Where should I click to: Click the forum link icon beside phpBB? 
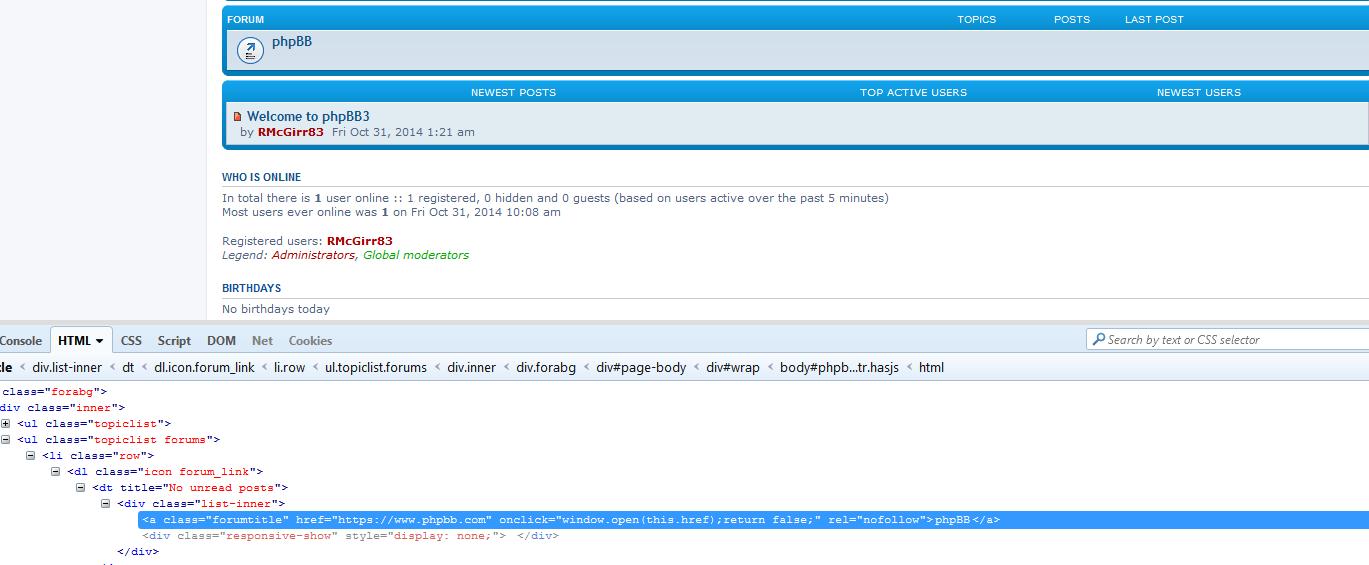click(x=250, y=50)
